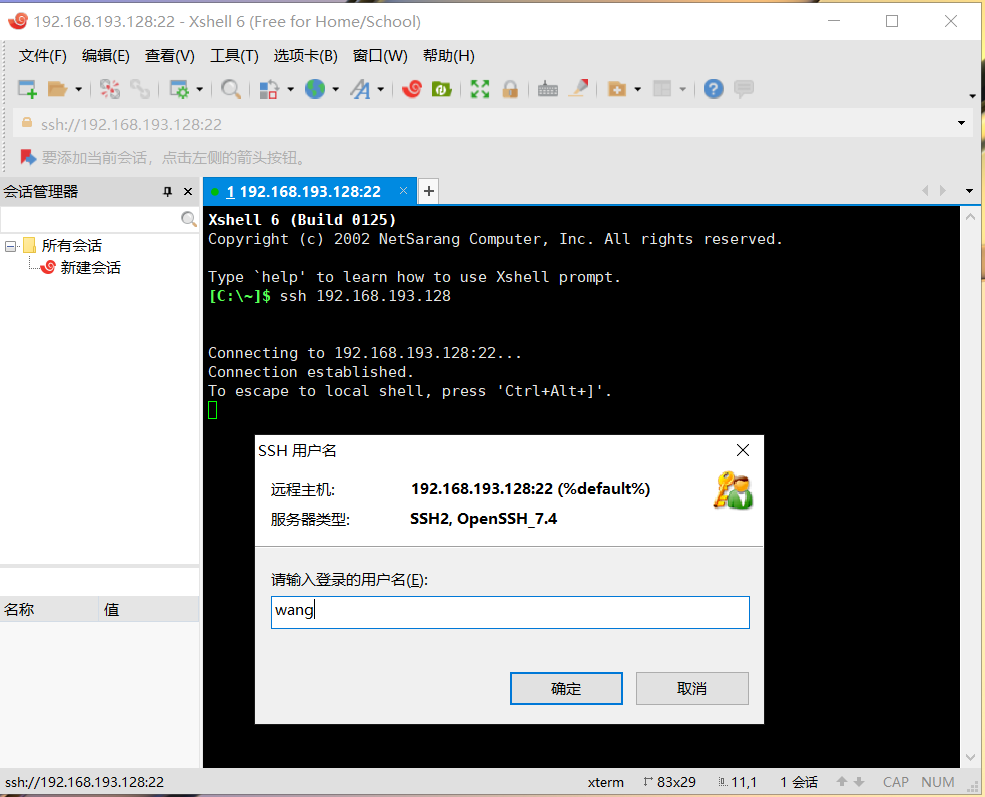The width and height of the screenshot is (985, 797).
Task: Click the keyboard key-mapping toolbar icon
Action: [548, 89]
